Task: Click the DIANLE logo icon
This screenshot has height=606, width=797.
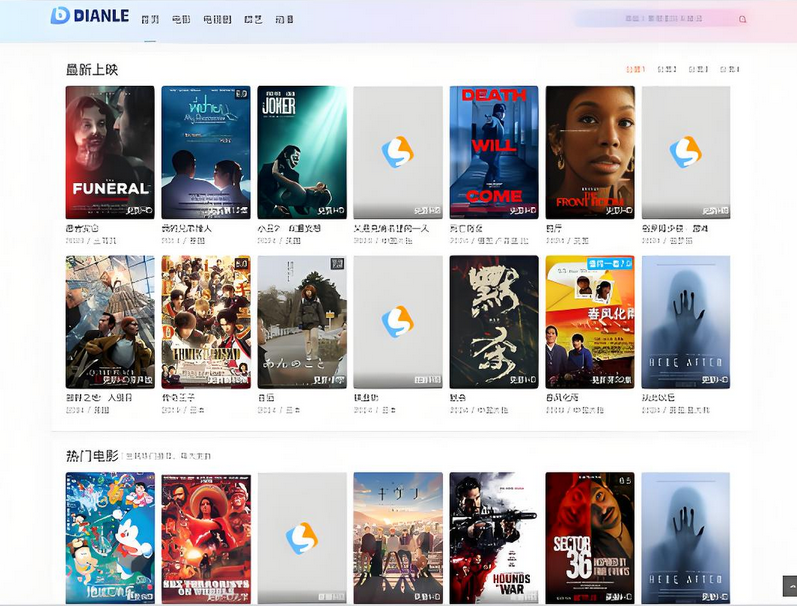Action: [60, 15]
